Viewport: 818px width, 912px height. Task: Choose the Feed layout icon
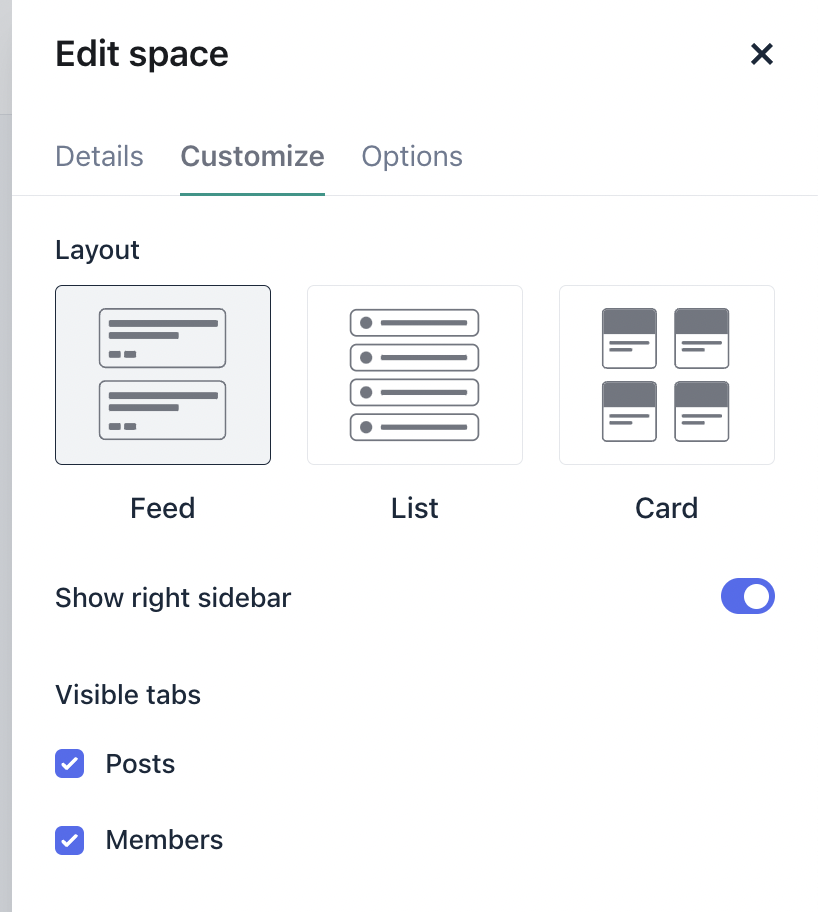pyautogui.click(x=163, y=375)
